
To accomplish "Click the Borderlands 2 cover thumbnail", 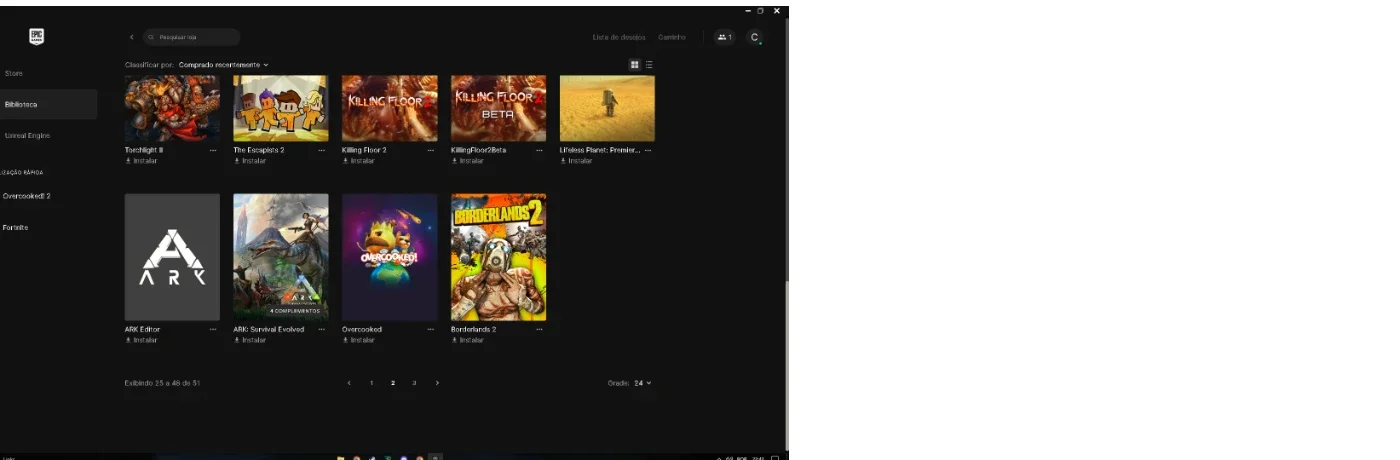I will [499, 257].
